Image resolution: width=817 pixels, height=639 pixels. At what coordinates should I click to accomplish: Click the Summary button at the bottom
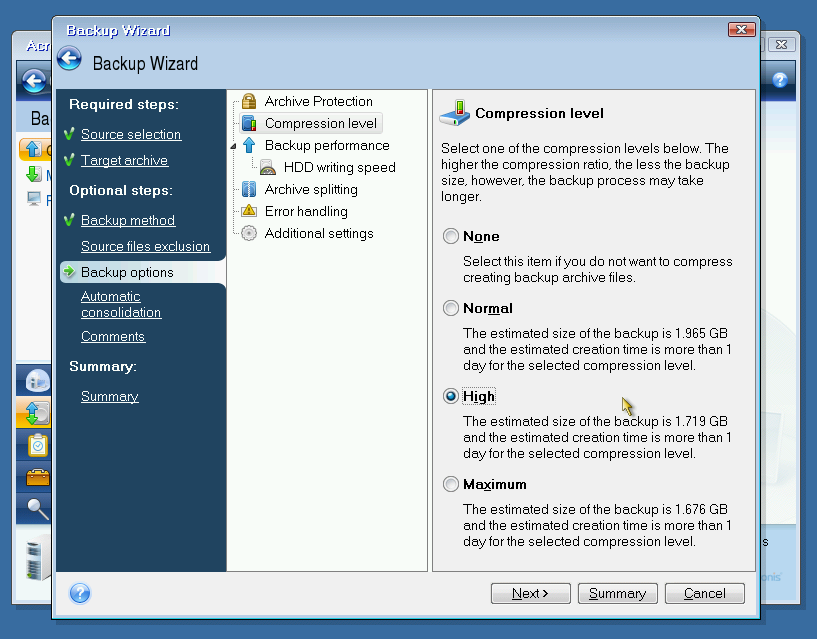click(x=617, y=593)
